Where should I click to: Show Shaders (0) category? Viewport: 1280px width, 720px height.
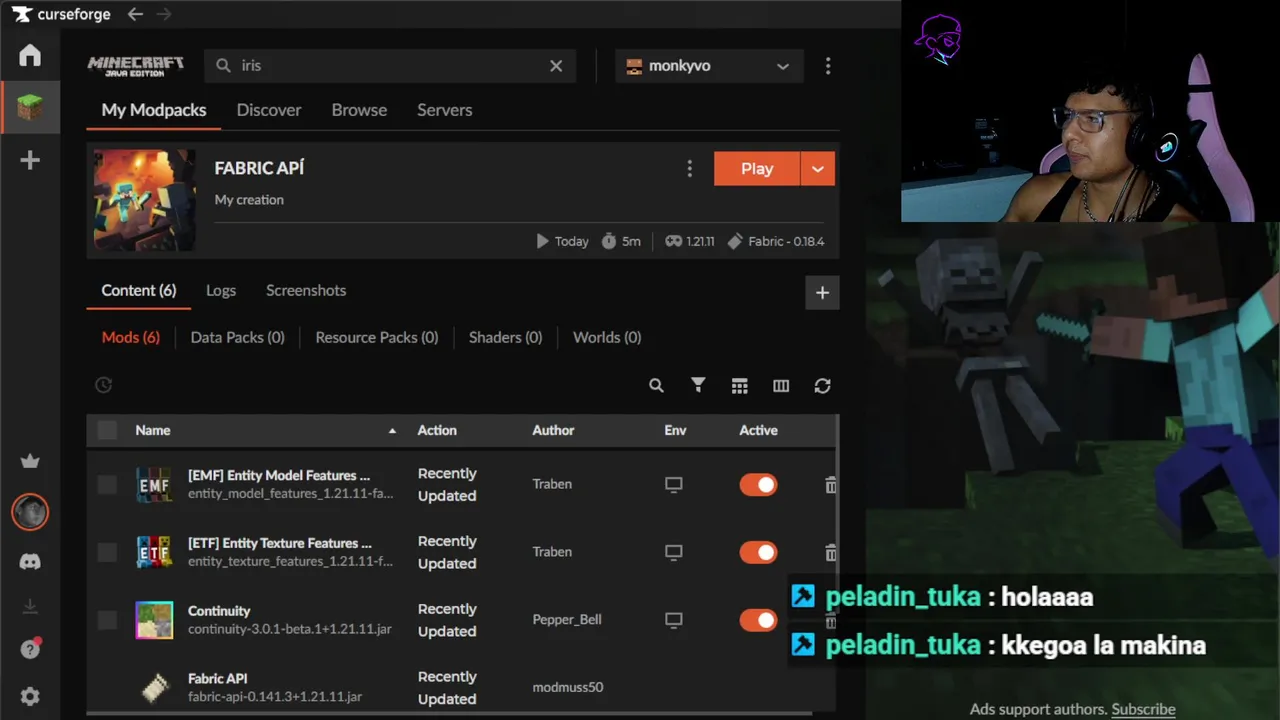[506, 337]
